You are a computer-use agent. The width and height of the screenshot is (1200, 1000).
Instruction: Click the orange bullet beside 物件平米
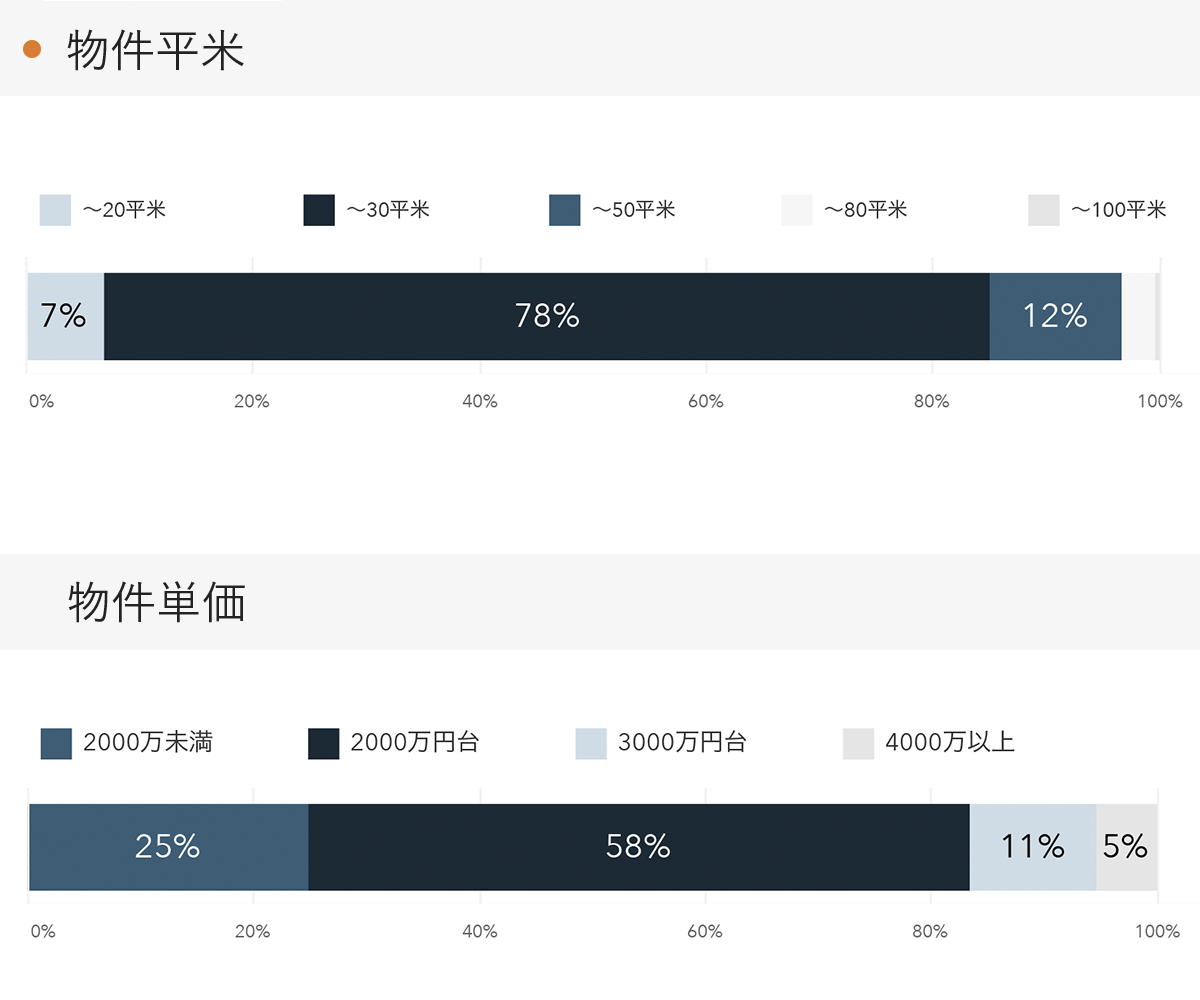point(31,49)
